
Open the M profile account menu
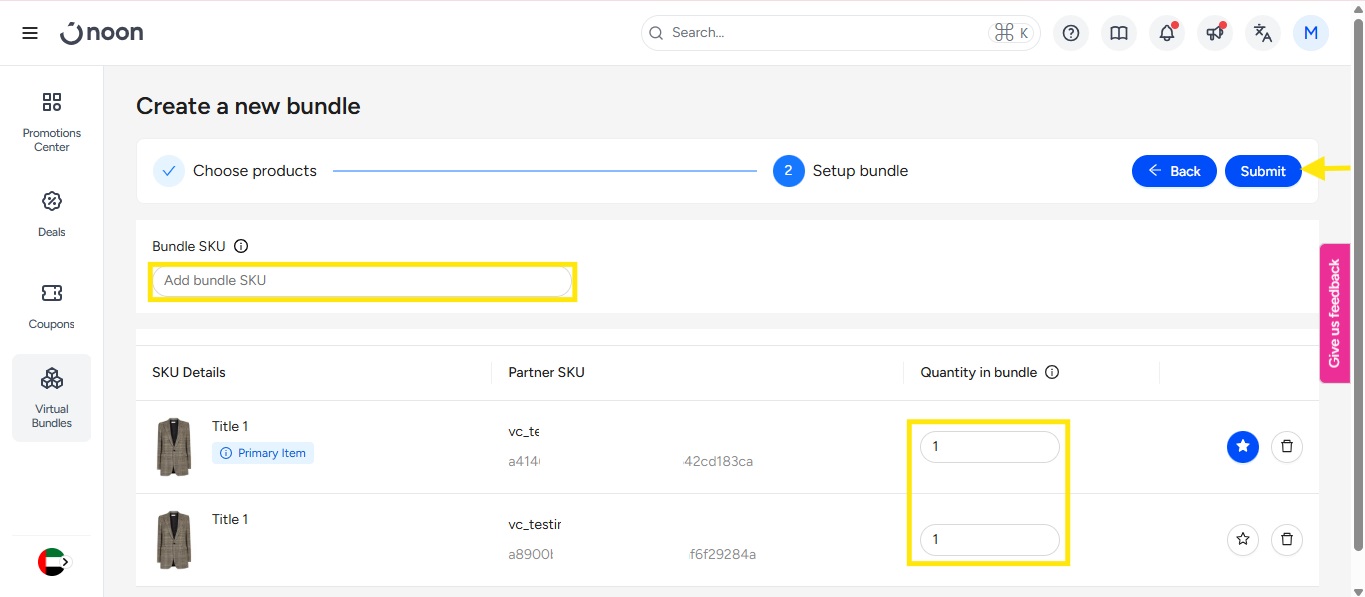(1311, 33)
